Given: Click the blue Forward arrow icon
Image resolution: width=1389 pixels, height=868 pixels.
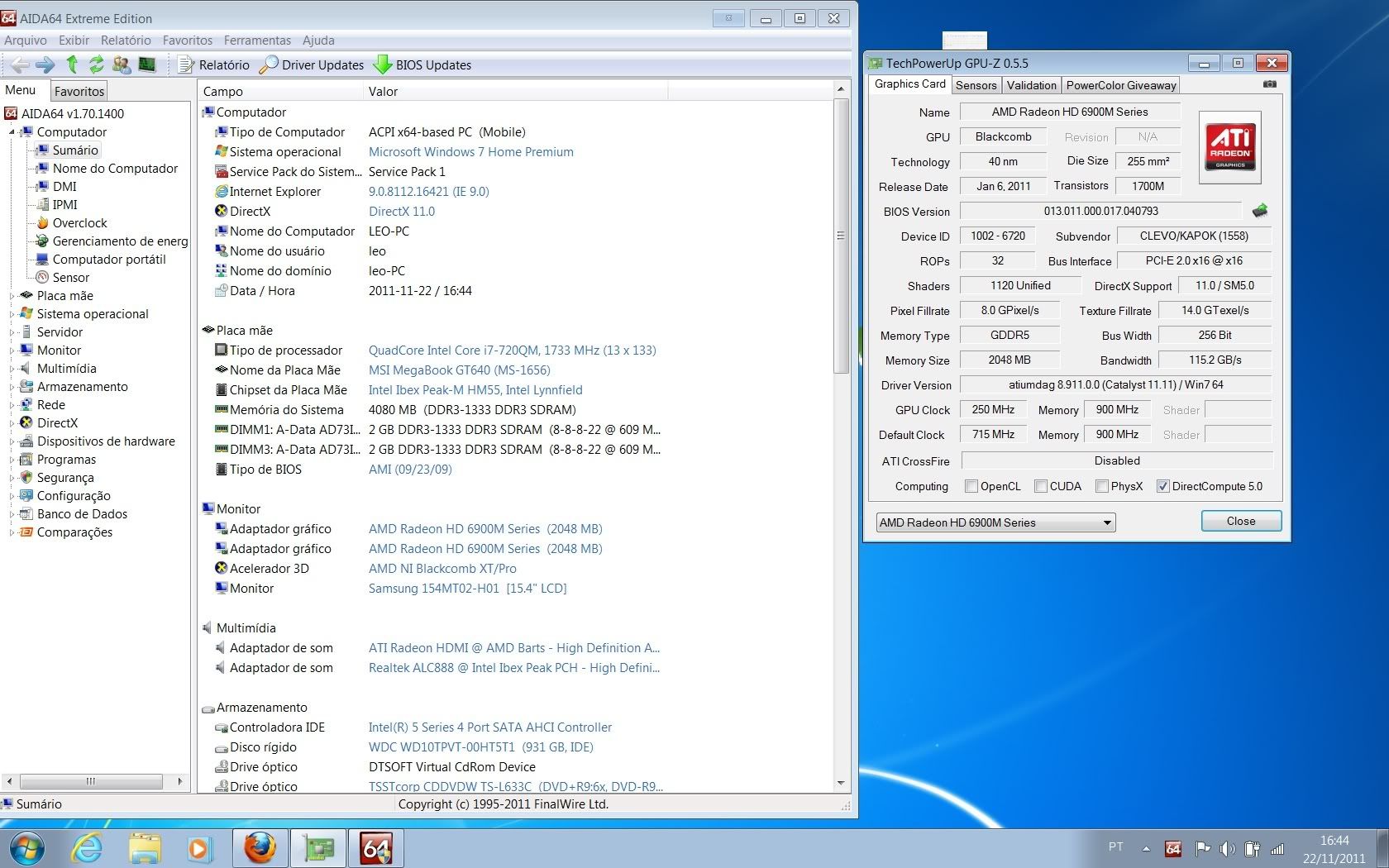Looking at the screenshot, I should (45, 64).
